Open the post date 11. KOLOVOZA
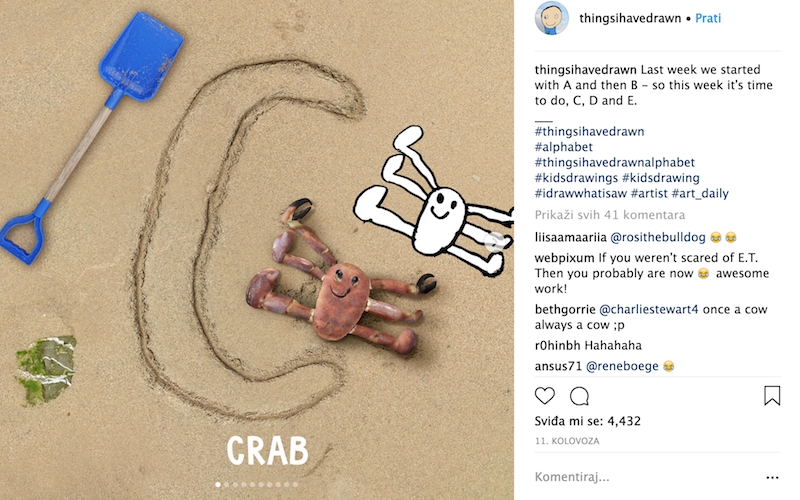 pos(567,441)
